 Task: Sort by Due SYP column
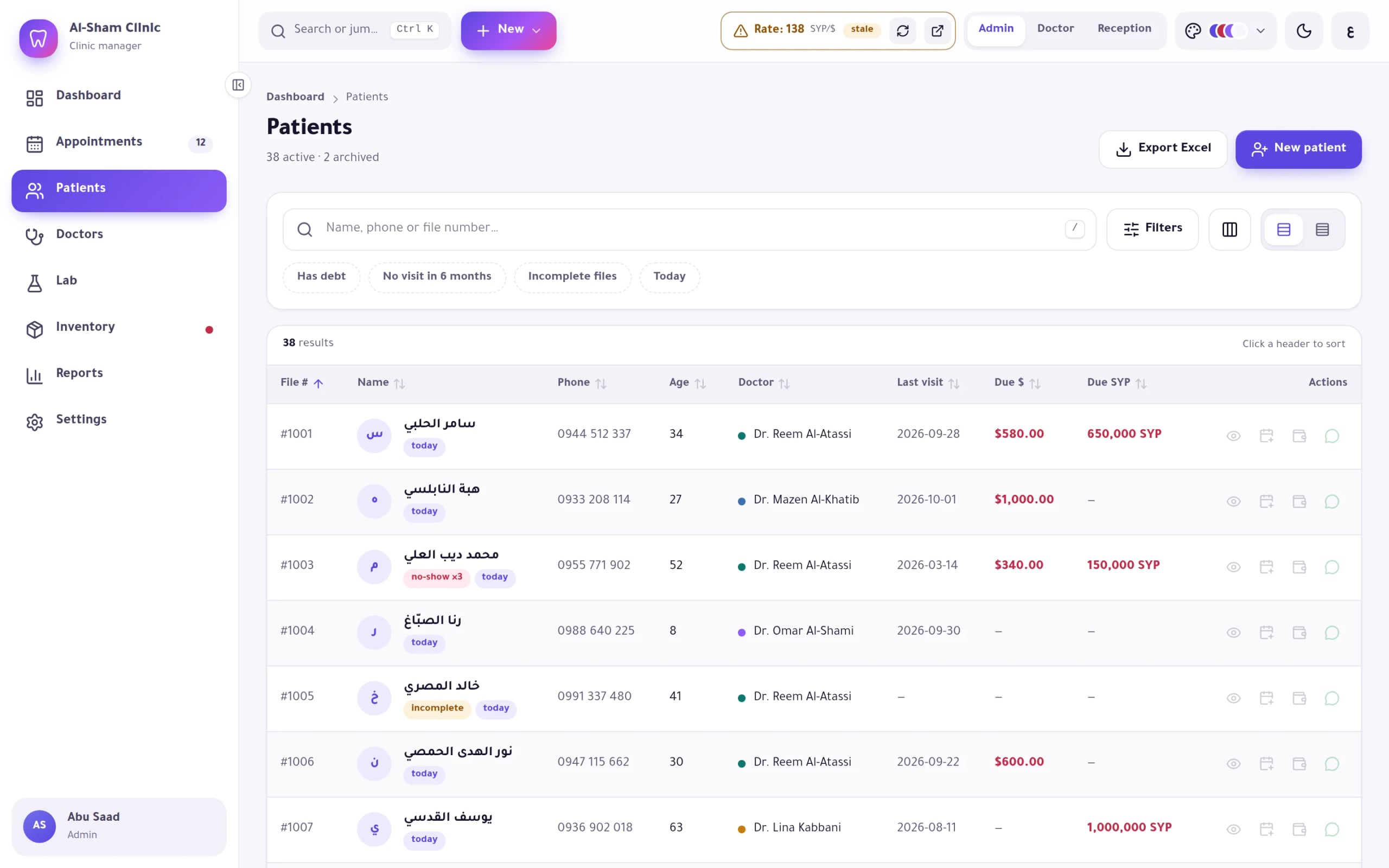coord(1117,383)
